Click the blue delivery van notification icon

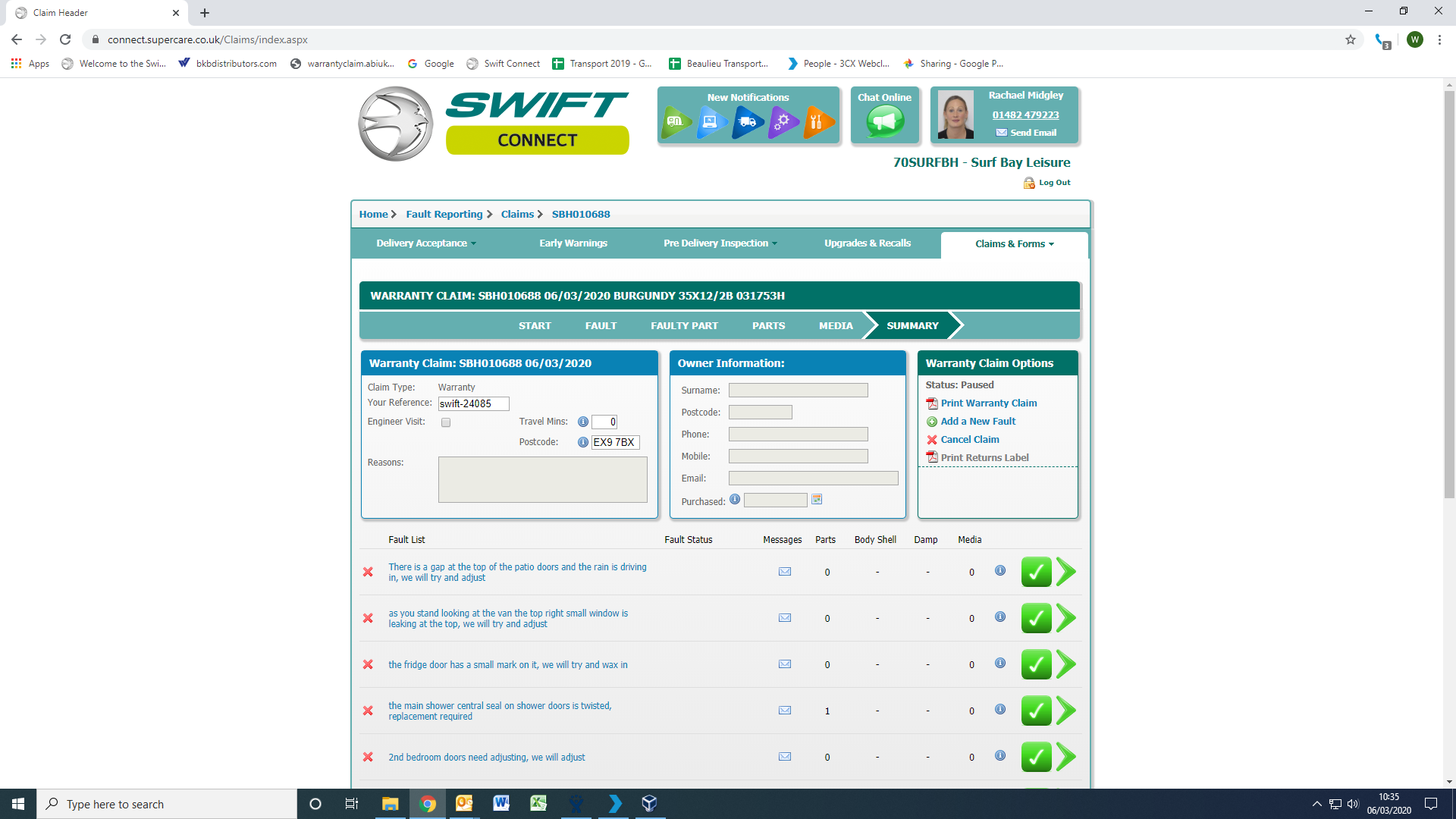pos(748,121)
